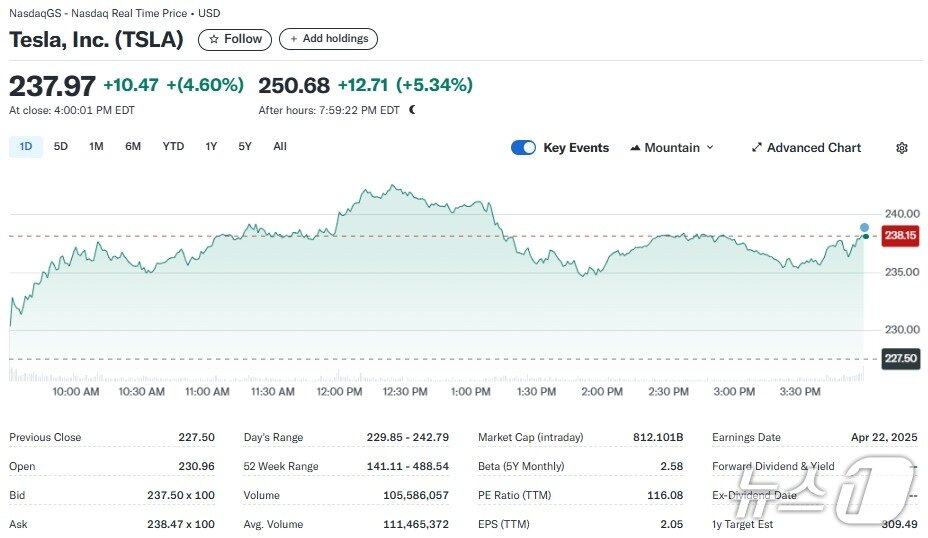Select the 1M chart range
The width and height of the screenshot is (928, 538).
tap(96, 147)
